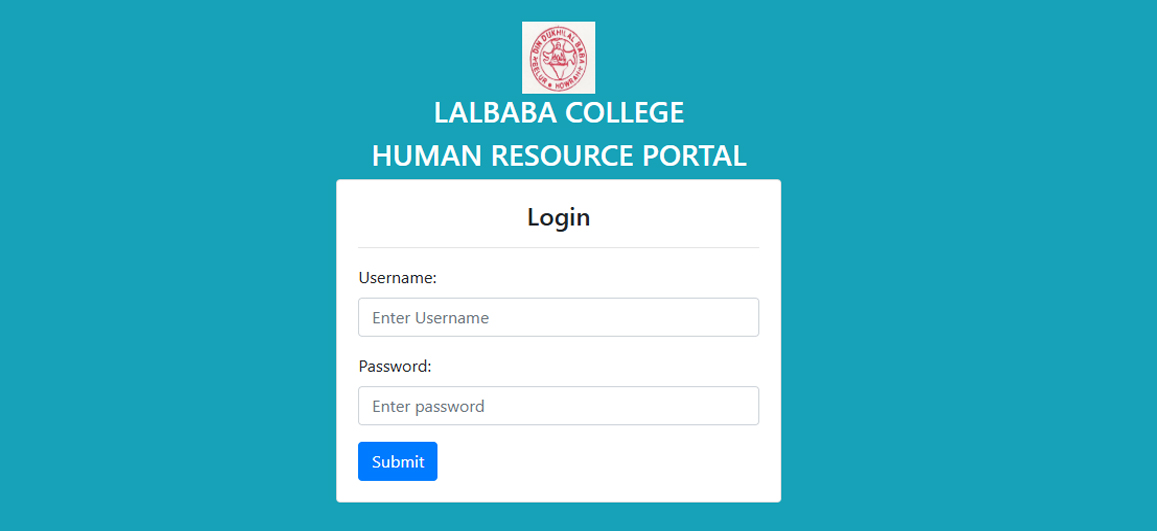The width and height of the screenshot is (1157, 531).
Task: Click the HUMAN RESOURCE PORTAL heading
Action: pos(559,156)
